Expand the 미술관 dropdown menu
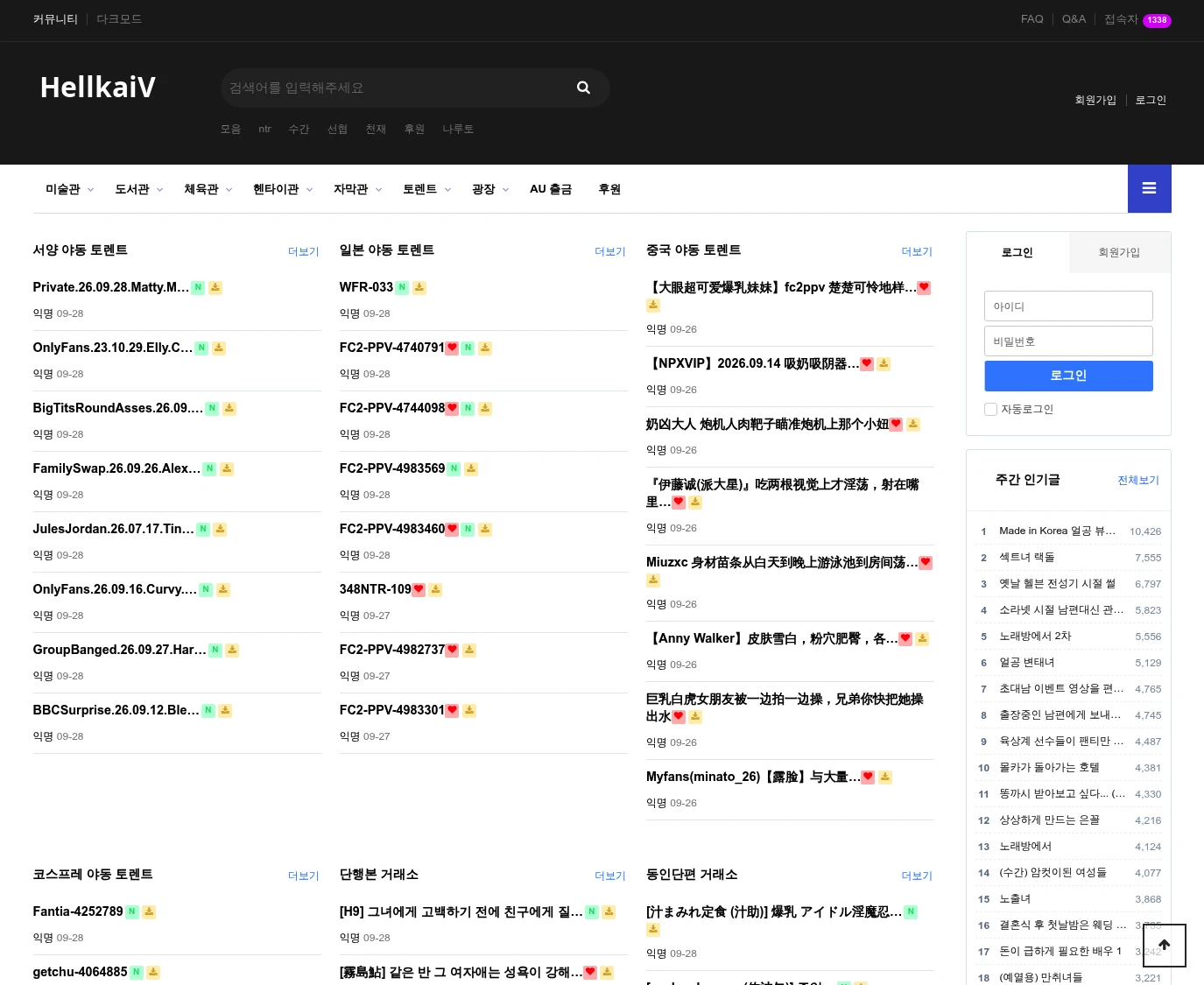 click(69, 189)
